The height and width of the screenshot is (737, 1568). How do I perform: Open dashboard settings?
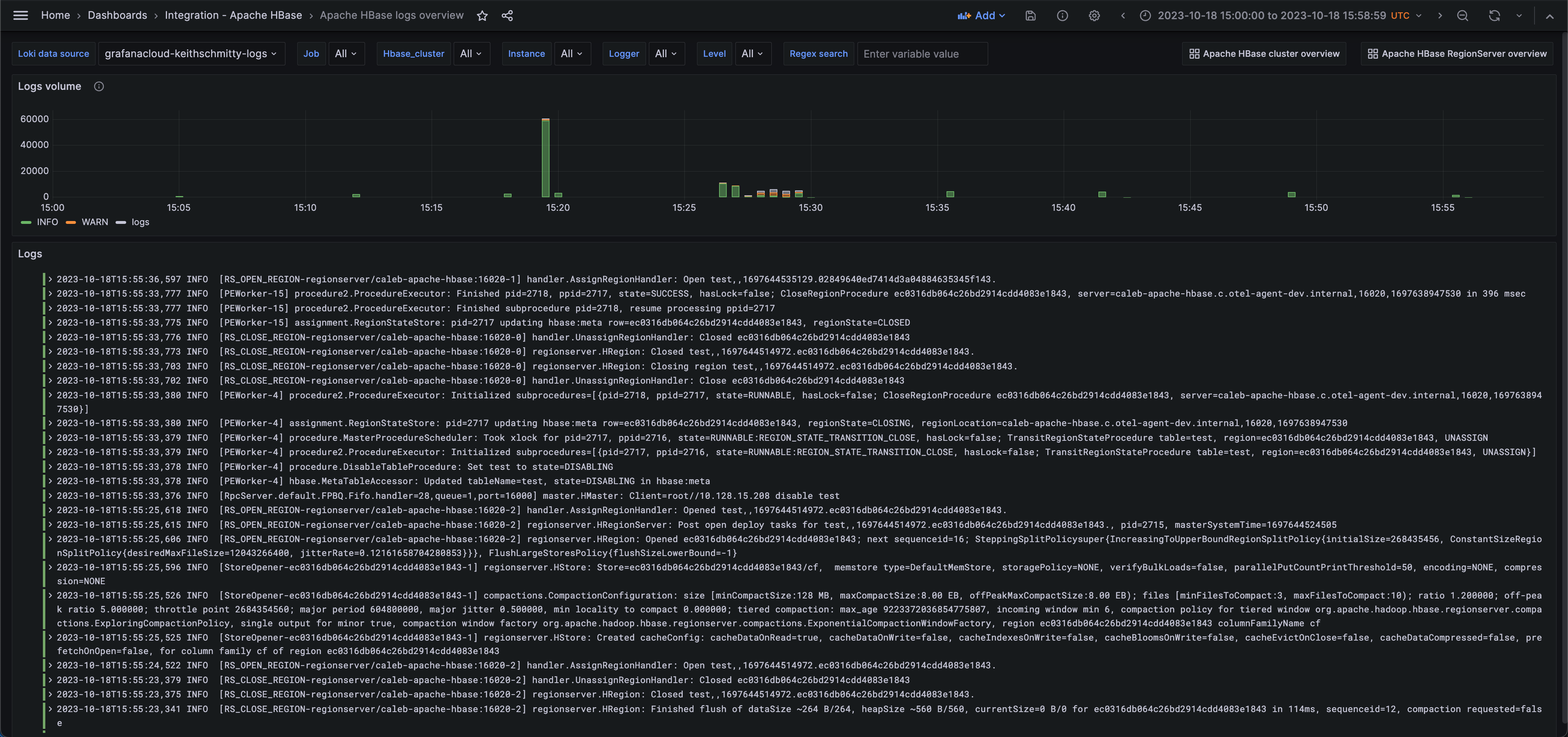(1094, 16)
